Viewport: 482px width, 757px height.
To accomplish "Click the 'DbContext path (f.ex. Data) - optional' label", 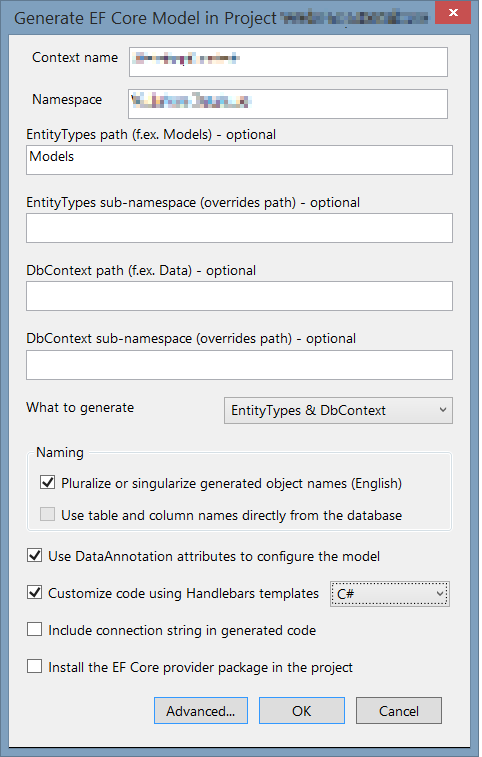I will pos(141,270).
